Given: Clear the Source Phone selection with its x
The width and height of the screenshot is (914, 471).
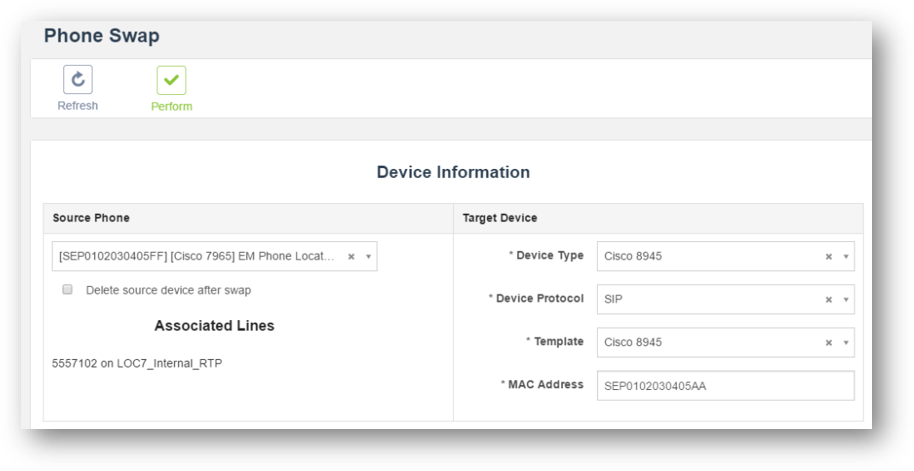Looking at the screenshot, I should tap(351, 257).
